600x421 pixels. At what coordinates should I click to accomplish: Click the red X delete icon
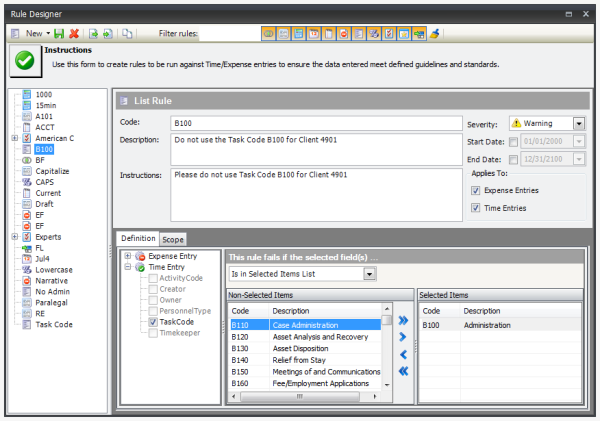point(75,33)
